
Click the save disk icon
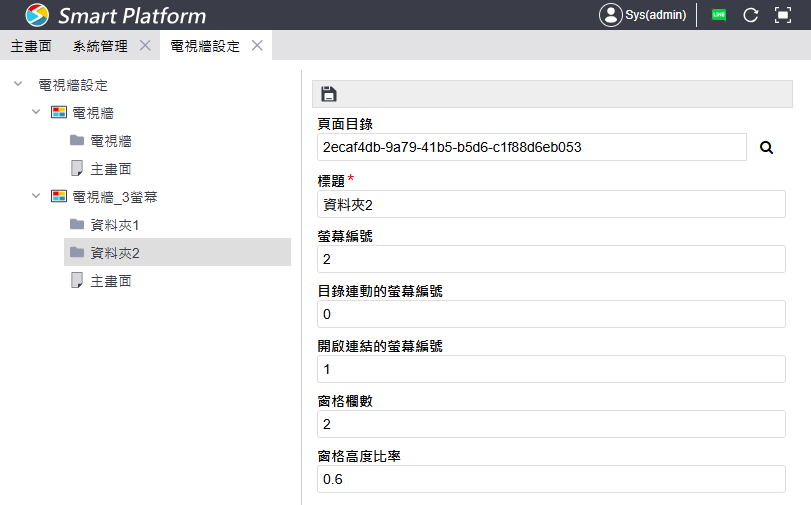click(x=329, y=94)
